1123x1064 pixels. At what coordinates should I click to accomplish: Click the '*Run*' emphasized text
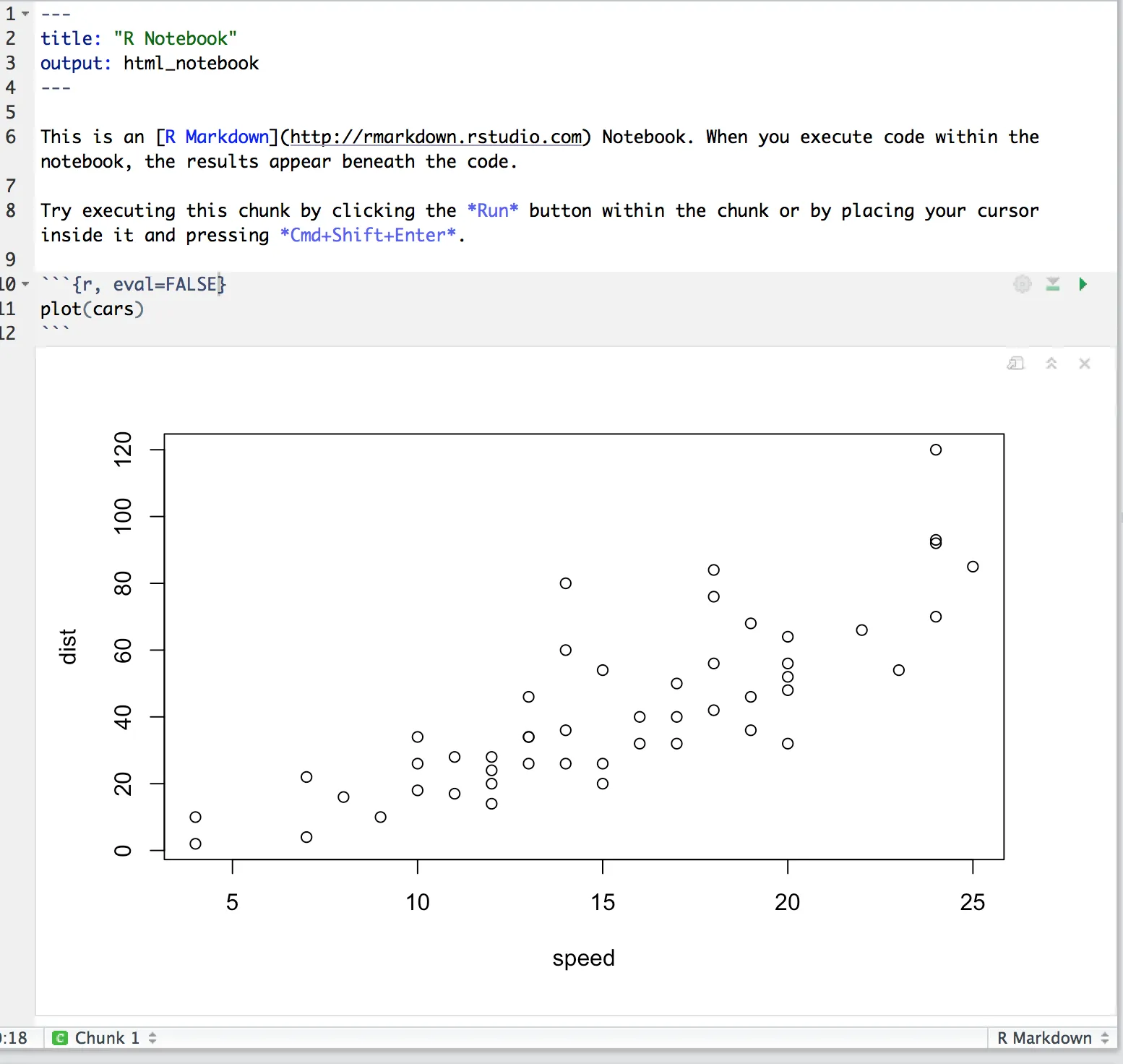493,210
